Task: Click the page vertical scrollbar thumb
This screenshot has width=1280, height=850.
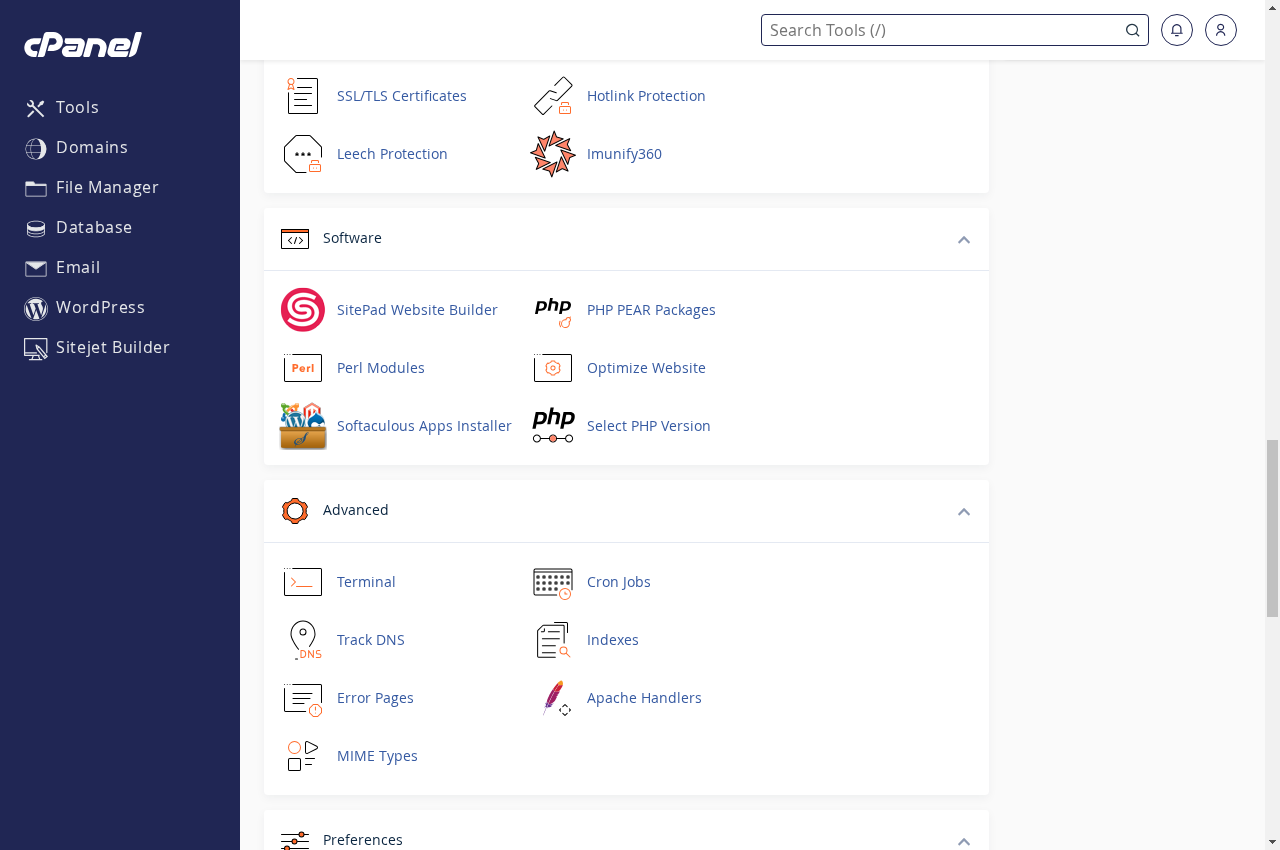Action: pyautogui.click(x=1272, y=528)
